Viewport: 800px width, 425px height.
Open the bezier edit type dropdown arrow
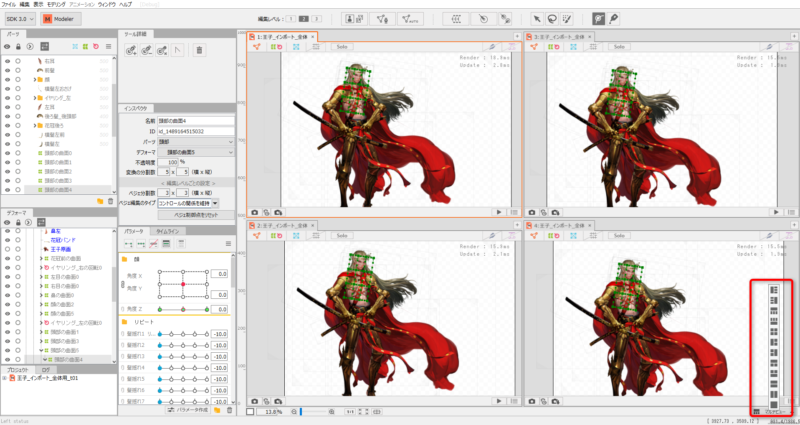215,203
